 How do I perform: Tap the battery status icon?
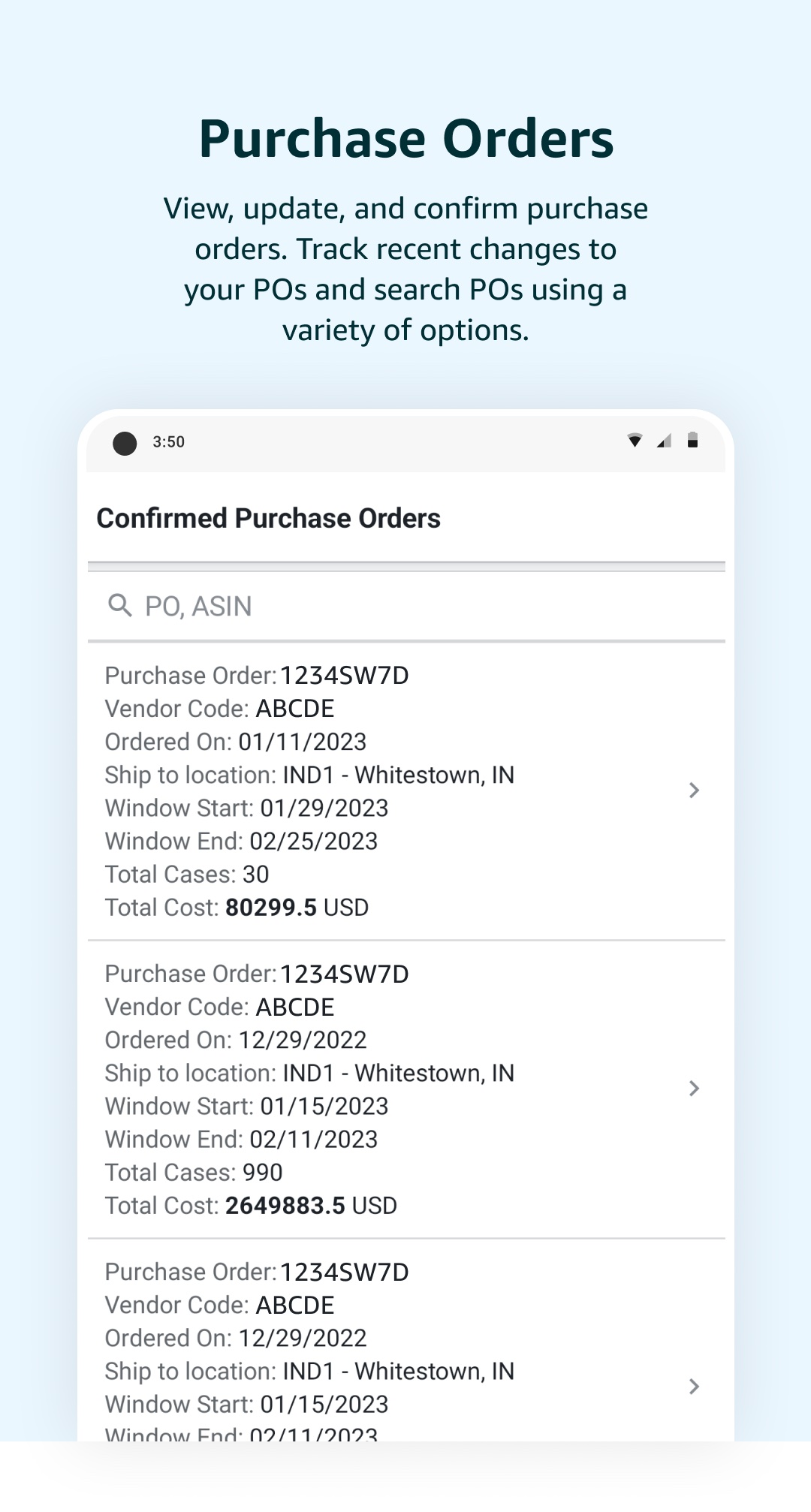click(x=692, y=441)
